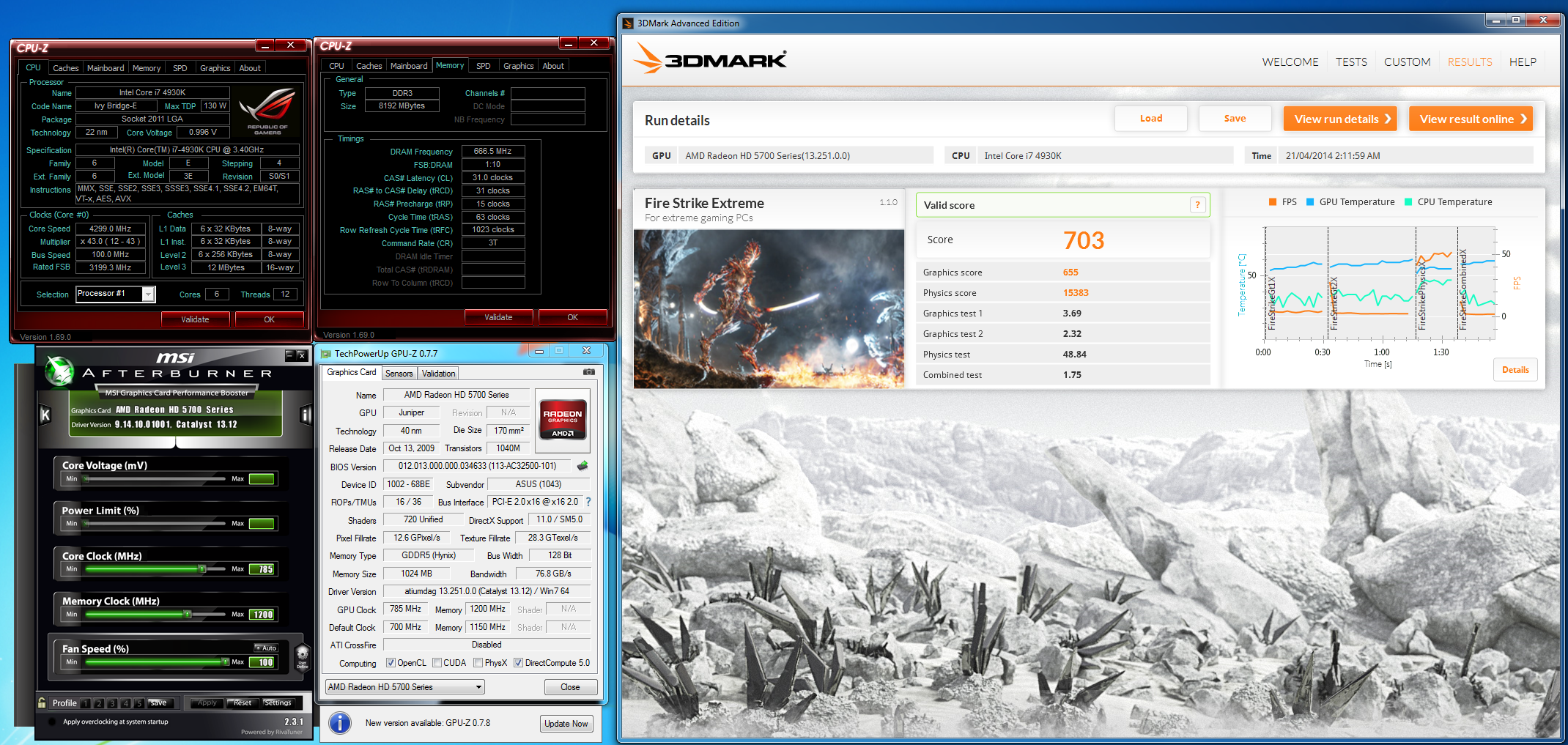Click the ROG logo in CPU-Z CPU window

[x=268, y=111]
